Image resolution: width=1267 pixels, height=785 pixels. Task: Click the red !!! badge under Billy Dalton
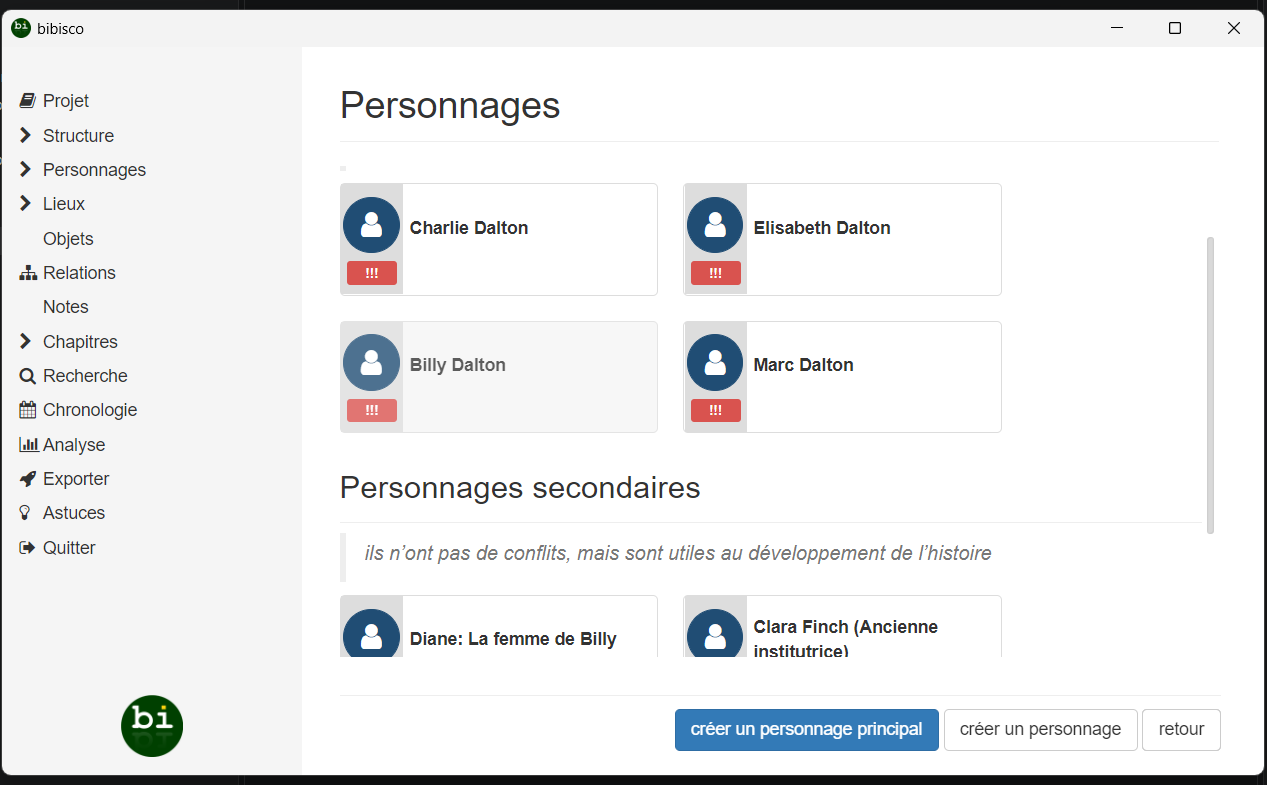[x=372, y=410]
